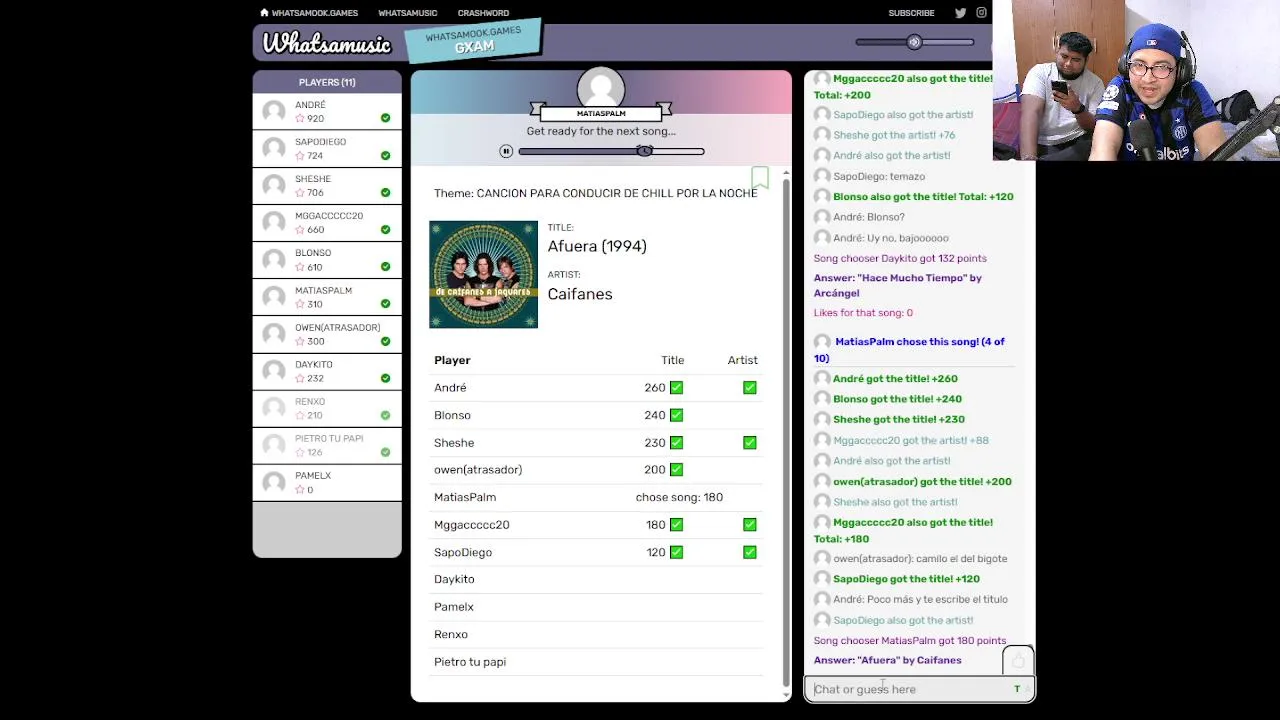This screenshot has width=1280, height=720.
Task: Open the Instagram icon link
Action: pos(982,13)
